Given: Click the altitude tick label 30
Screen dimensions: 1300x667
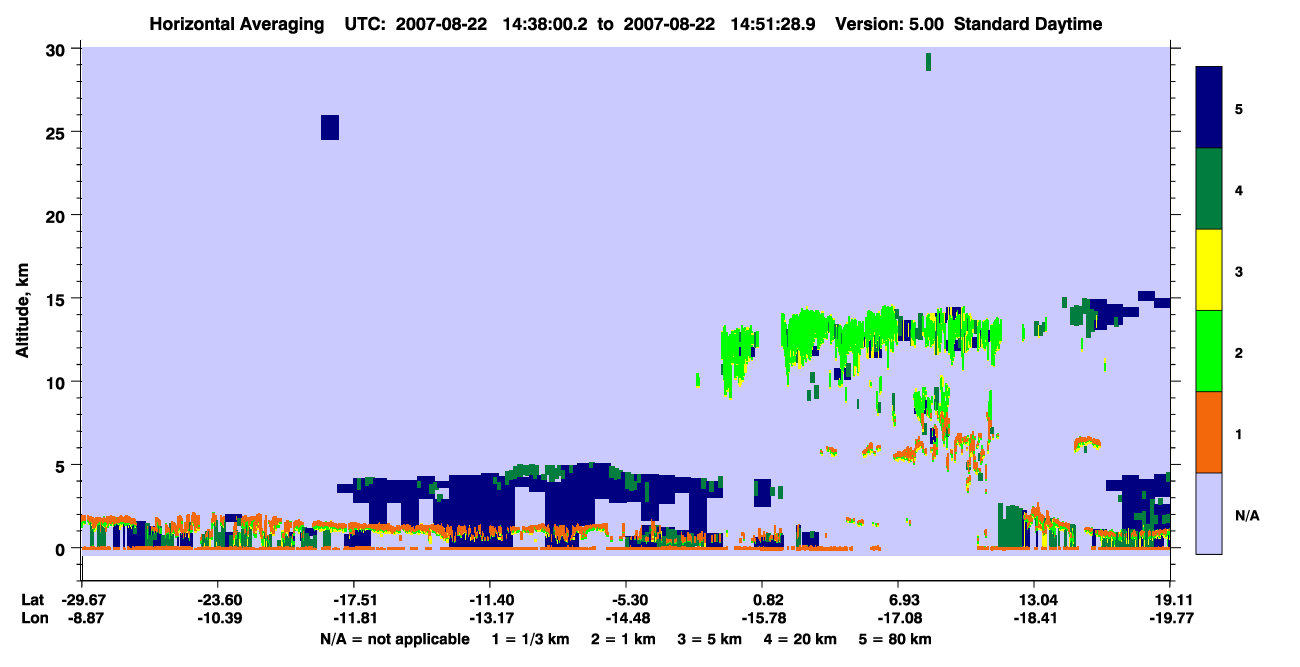Looking at the screenshot, I should click(x=57, y=49).
